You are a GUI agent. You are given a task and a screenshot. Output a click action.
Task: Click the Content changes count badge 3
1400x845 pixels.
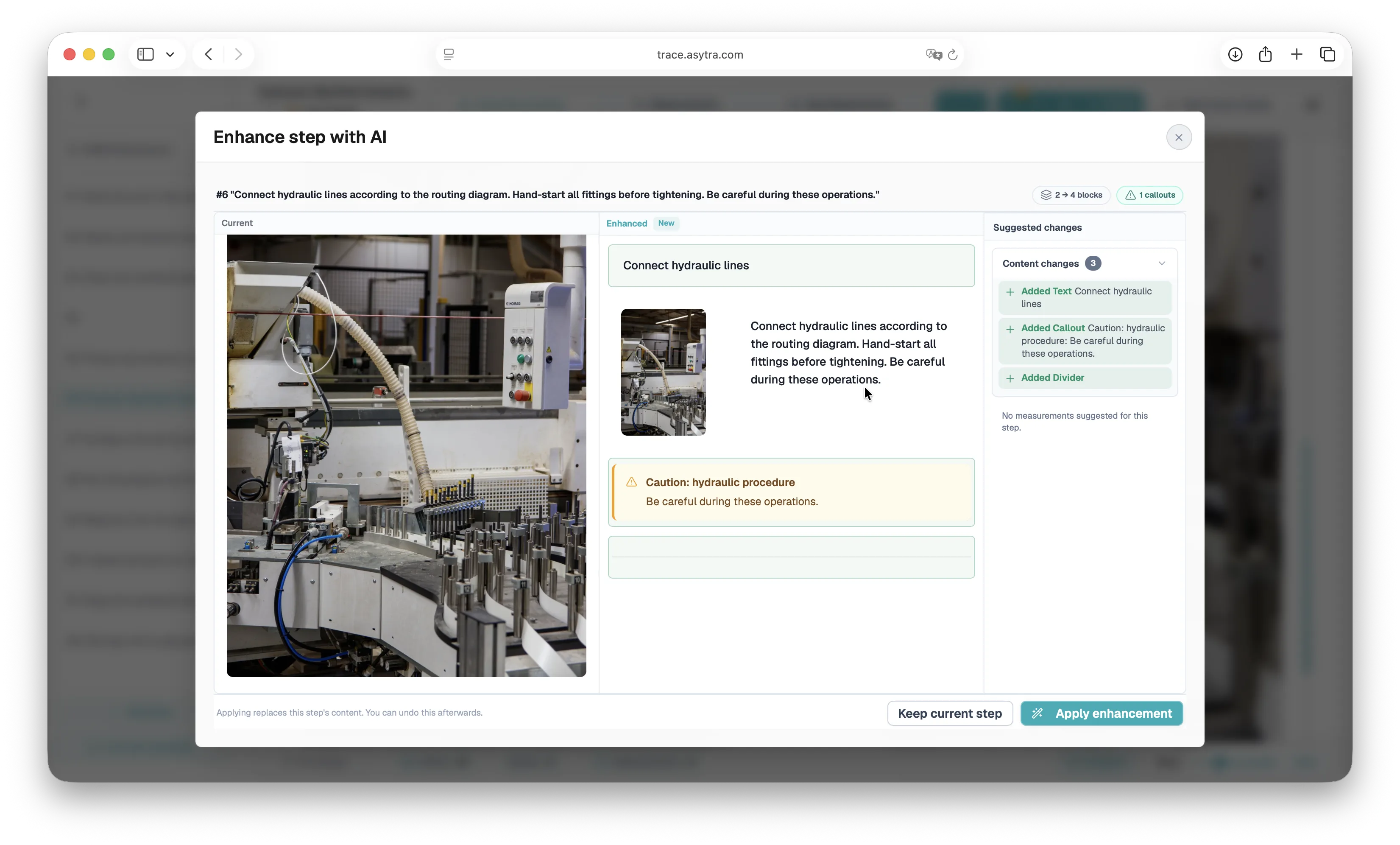pos(1092,263)
